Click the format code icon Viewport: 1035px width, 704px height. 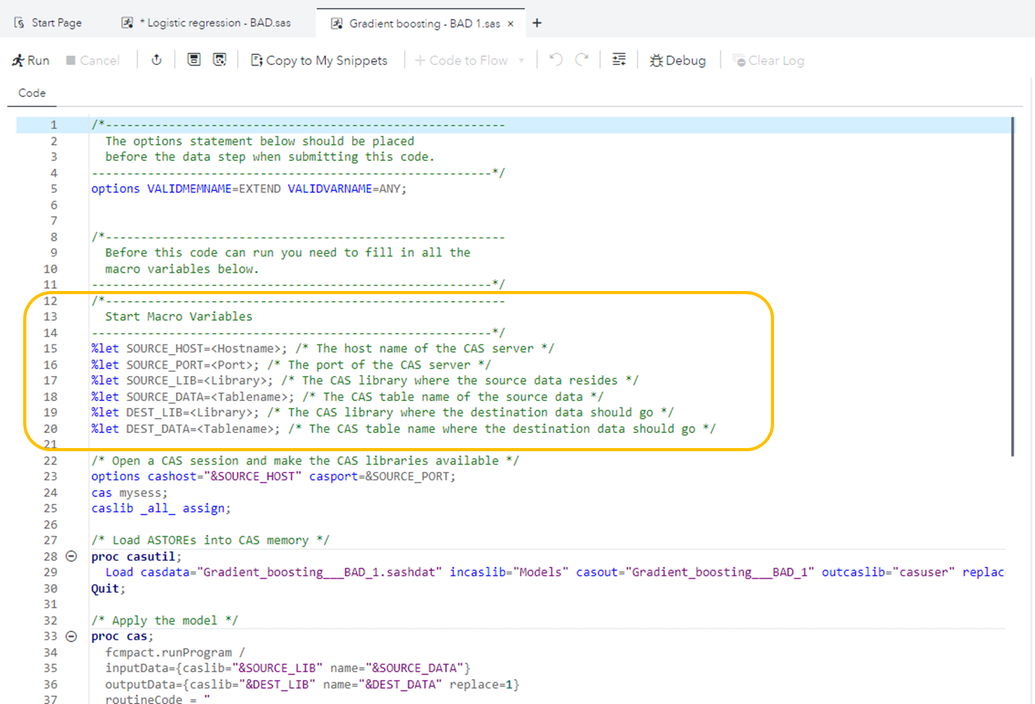click(x=619, y=61)
